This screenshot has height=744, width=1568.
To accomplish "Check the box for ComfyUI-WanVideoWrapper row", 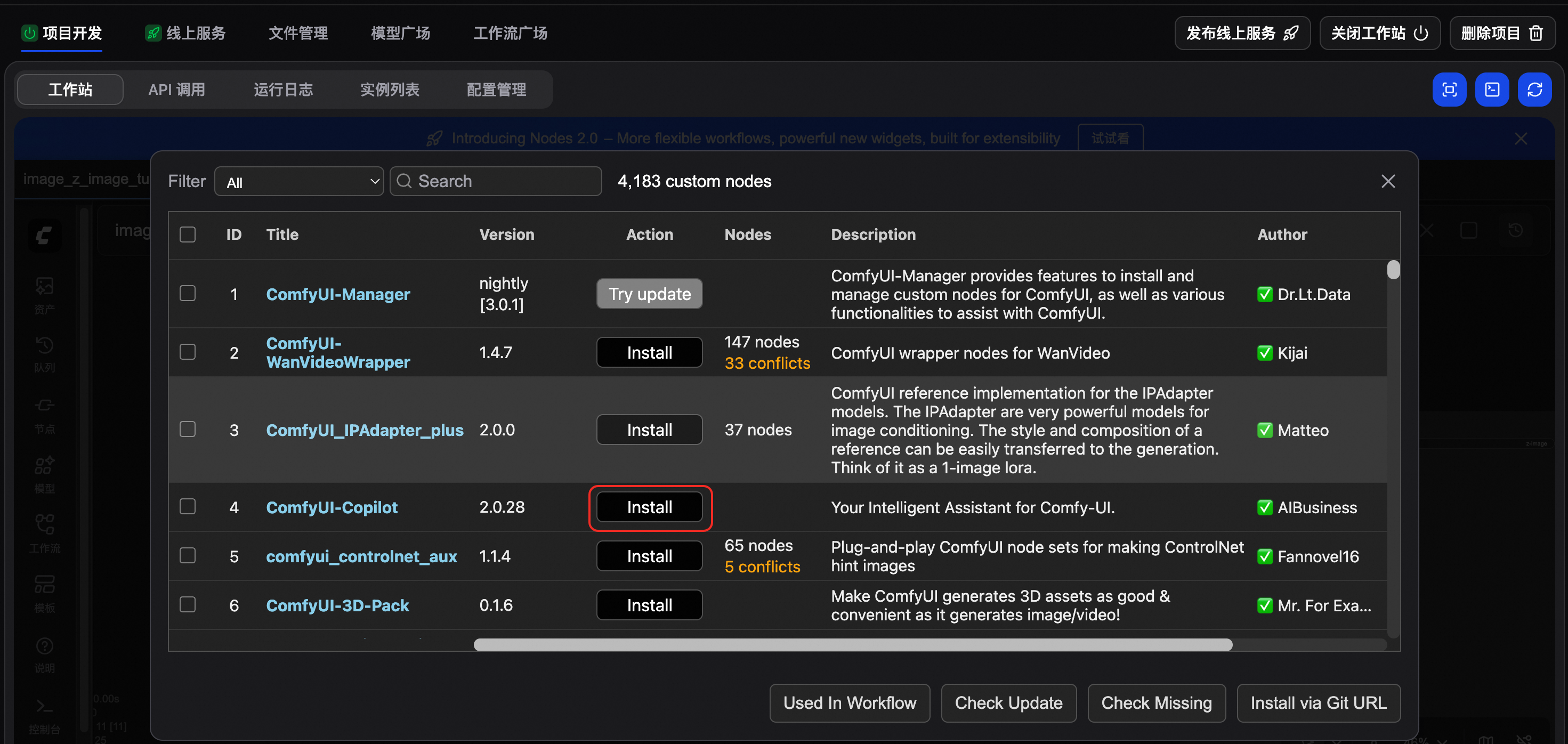I will pyautogui.click(x=188, y=352).
